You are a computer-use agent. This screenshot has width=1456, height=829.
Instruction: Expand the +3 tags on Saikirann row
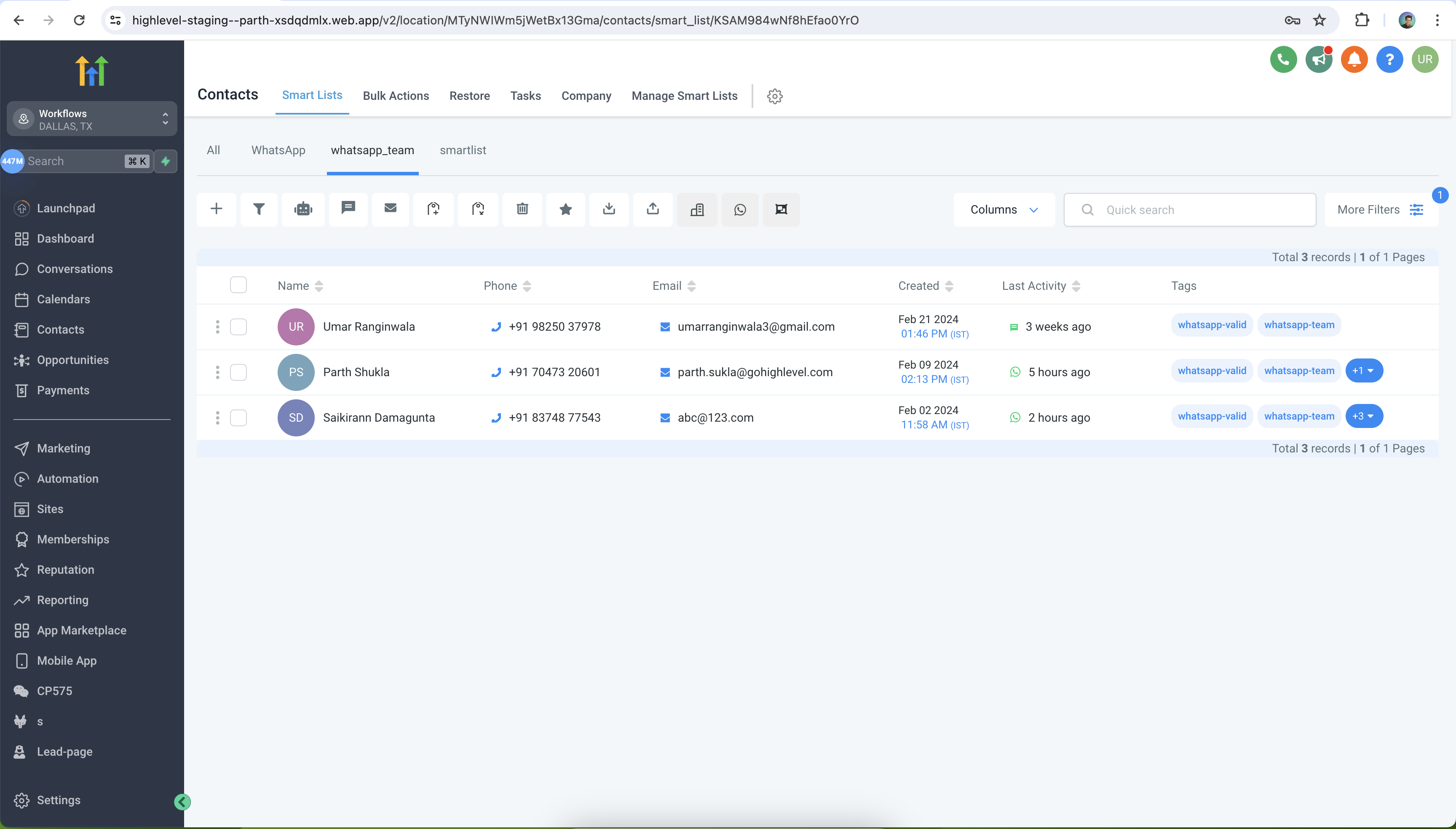[1363, 416]
